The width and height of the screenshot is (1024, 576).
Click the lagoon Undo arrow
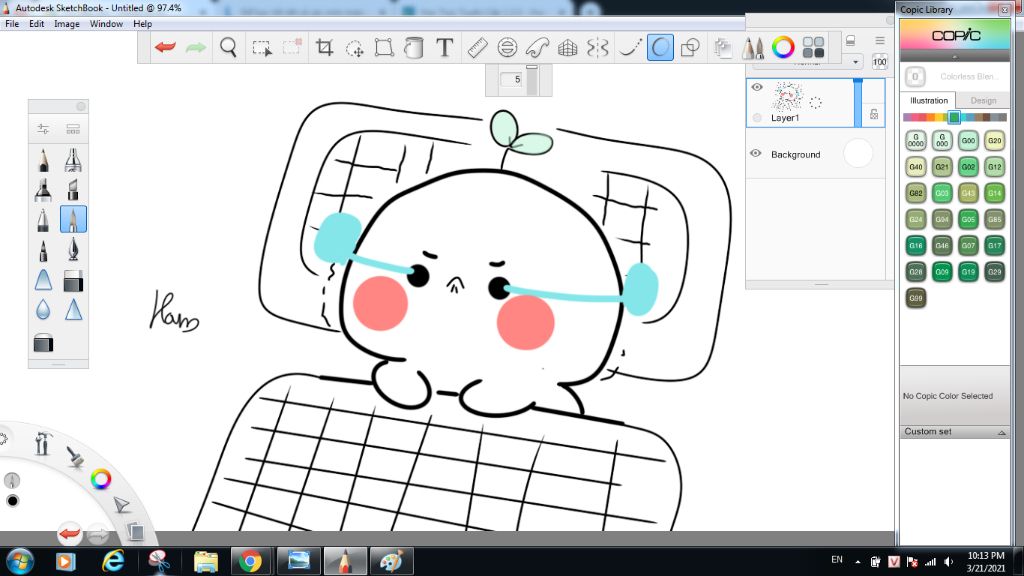click(x=69, y=534)
